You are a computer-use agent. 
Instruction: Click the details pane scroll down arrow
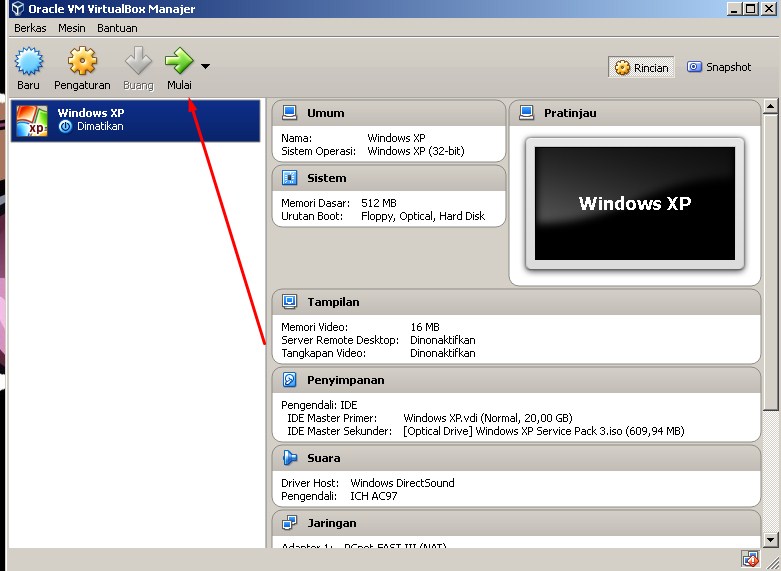pyautogui.click(x=770, y=540)
